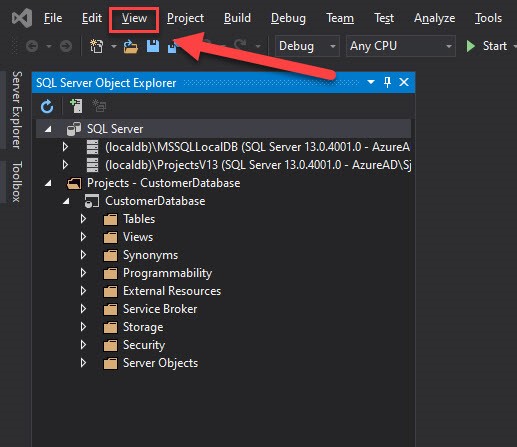Viewport: 517px width, 447px height.
Task: Open the Debug menu
Action: (x=288, y=18)
